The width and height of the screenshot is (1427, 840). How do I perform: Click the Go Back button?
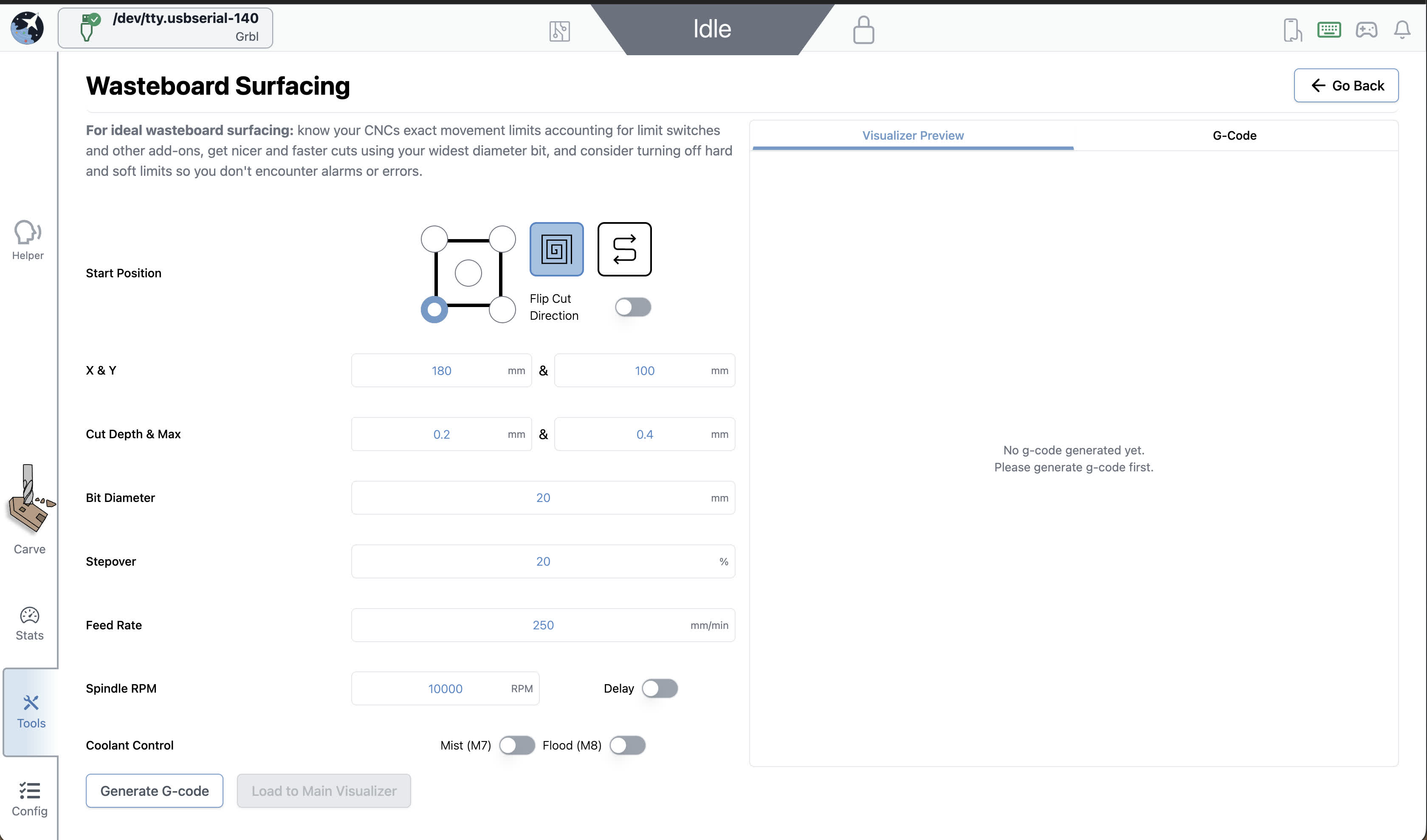1345,85
